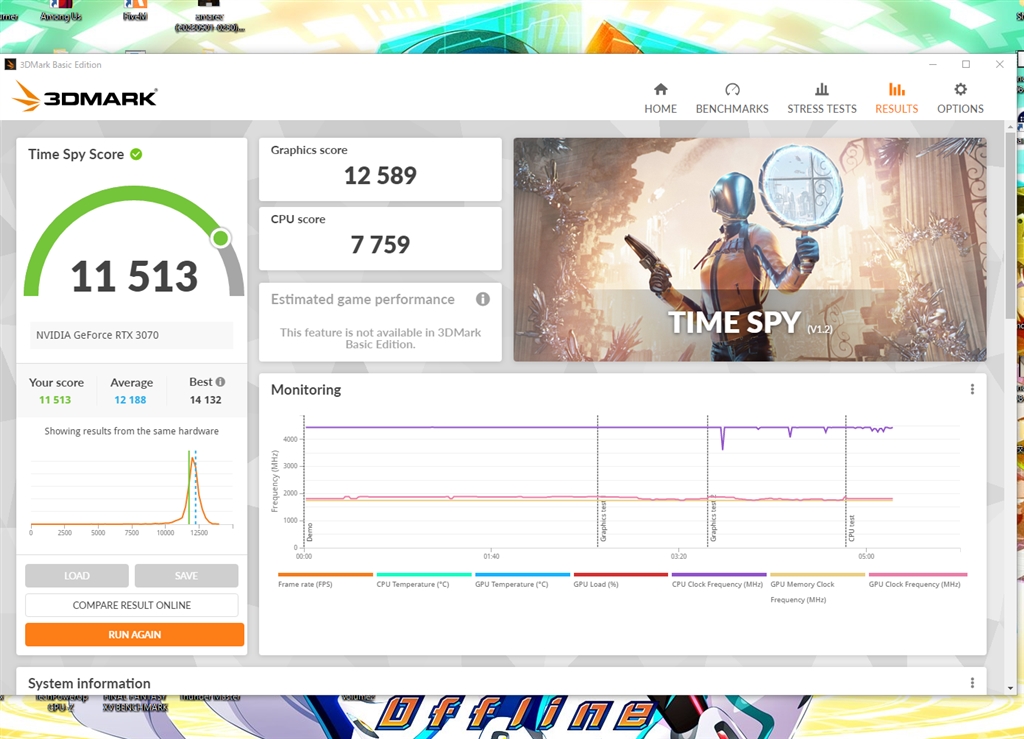Click the Time Spy banner image
Image resolution: width=1024 pixels, height=739 pixels.
750,249
